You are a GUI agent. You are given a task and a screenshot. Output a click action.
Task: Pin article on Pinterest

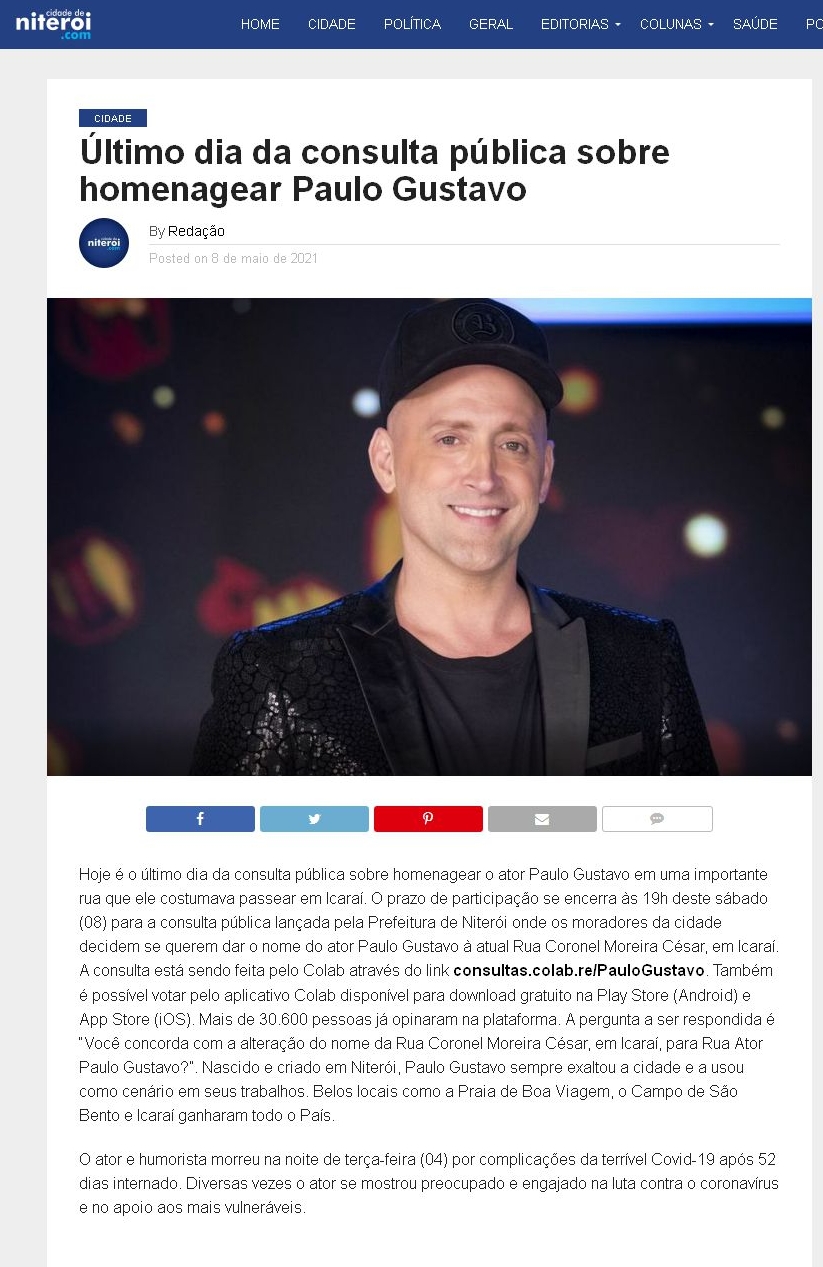tap(428, 819)
